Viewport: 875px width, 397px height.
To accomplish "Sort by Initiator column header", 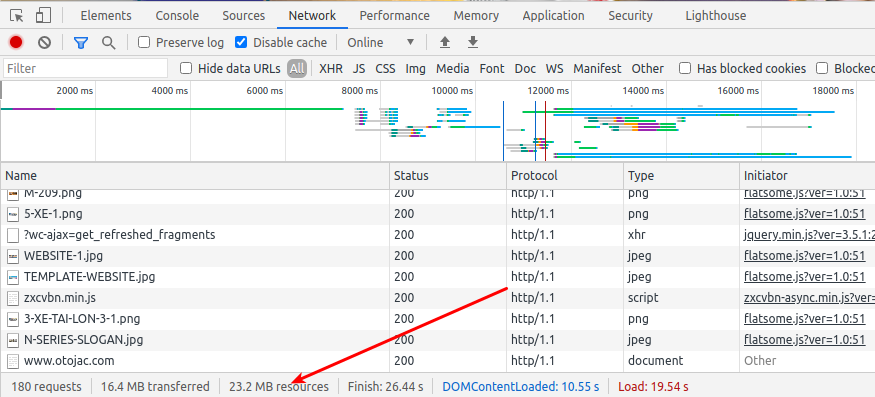I will (807, 176).
